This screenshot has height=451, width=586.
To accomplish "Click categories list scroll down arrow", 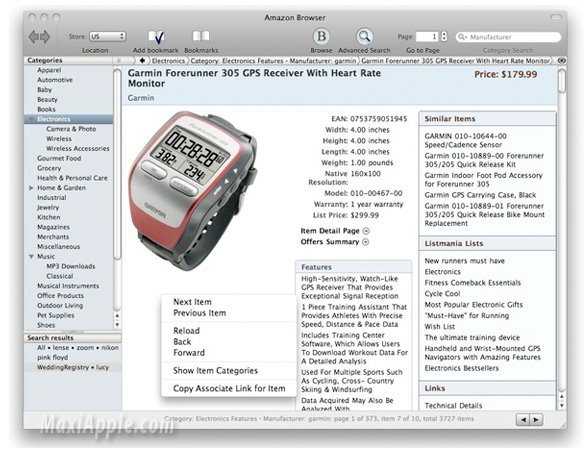I will pyautogui.click(x=117, y=325).
